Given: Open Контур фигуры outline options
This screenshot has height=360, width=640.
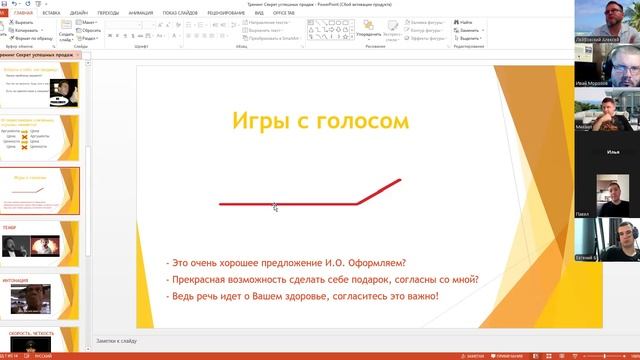Looking at the screenshot, I should pos(424,30).
